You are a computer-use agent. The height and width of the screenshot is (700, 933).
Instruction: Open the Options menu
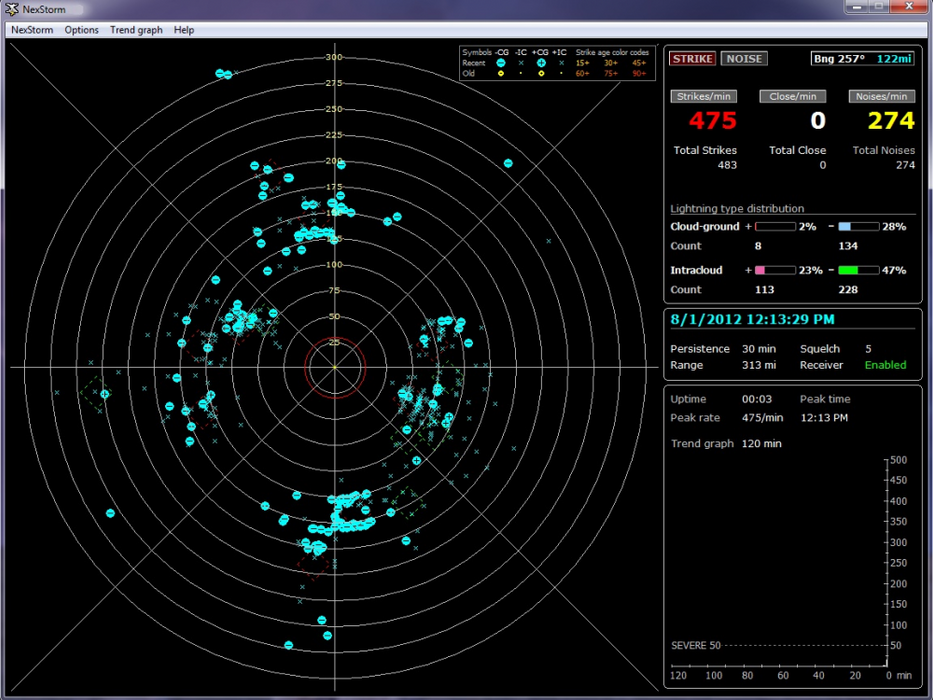click(82, 30)
